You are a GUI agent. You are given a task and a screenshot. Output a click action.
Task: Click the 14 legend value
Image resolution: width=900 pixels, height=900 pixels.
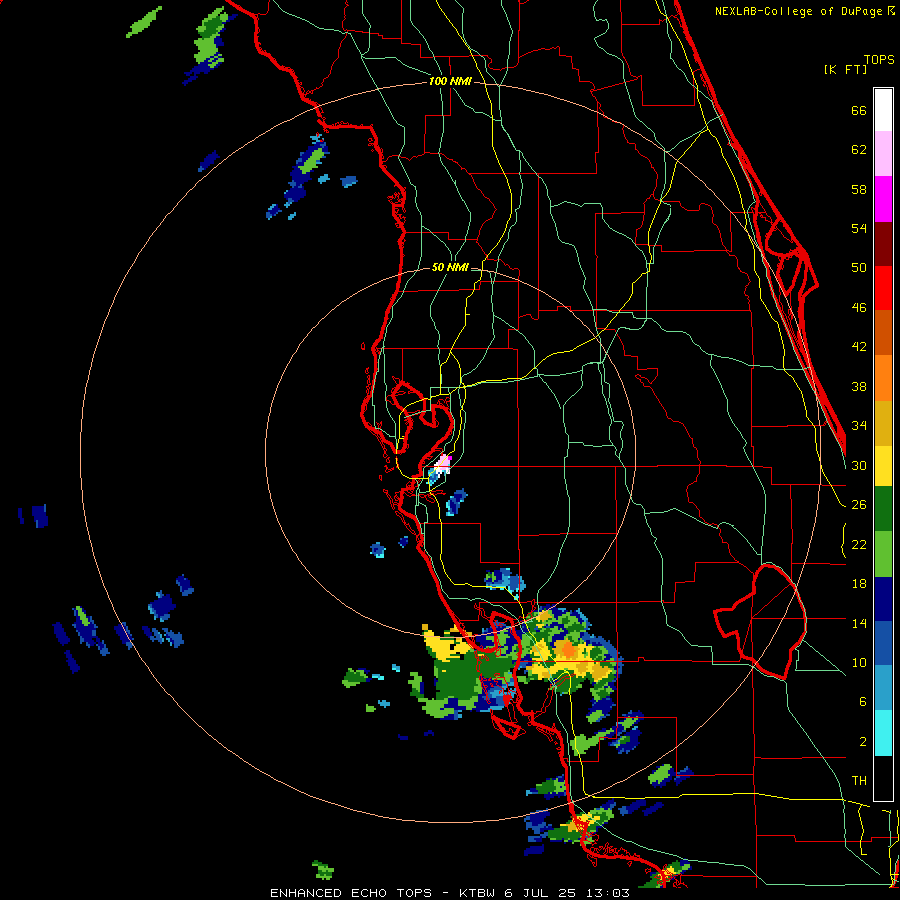[859, 623]
